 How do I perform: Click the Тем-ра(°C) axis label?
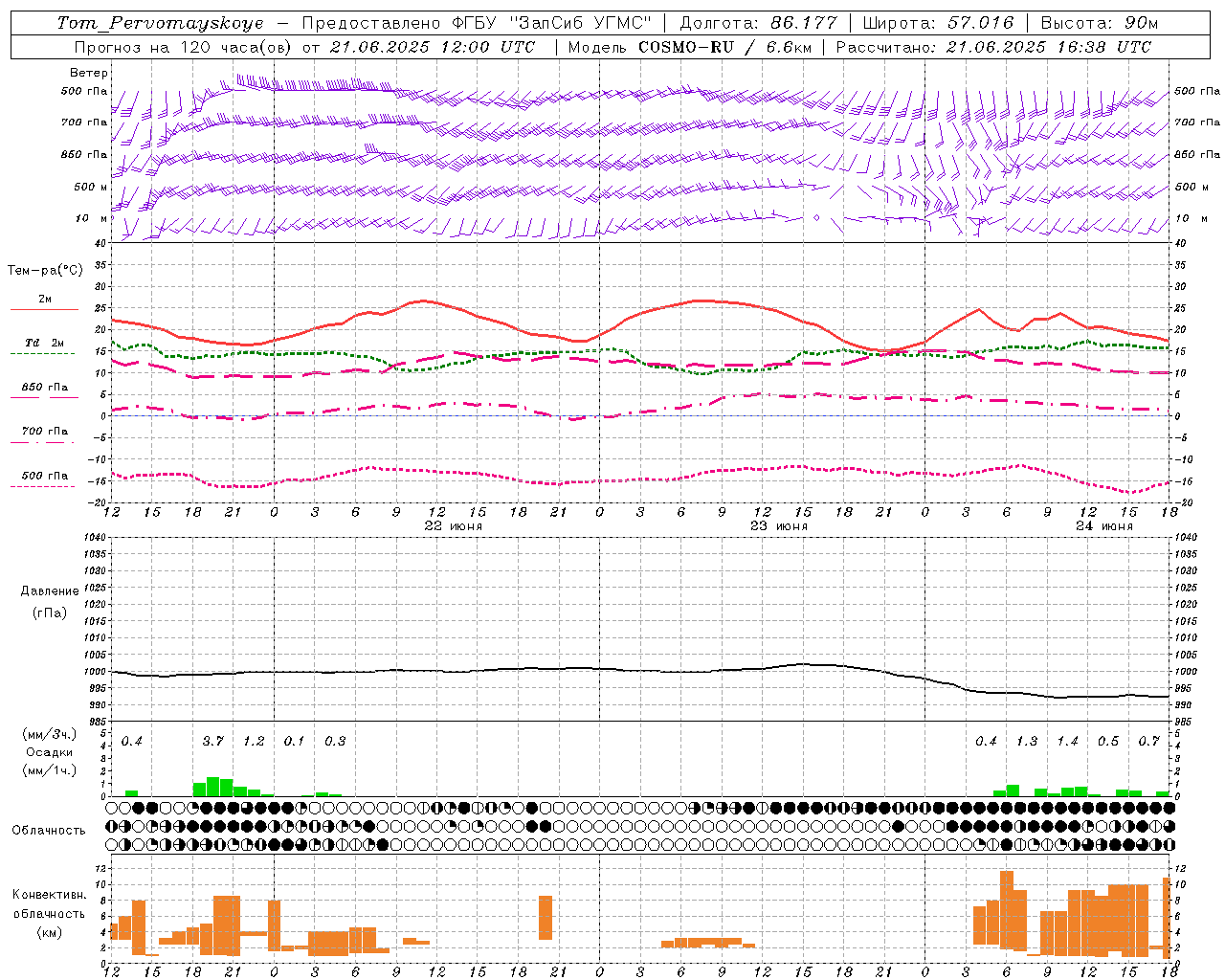point(46,271)
